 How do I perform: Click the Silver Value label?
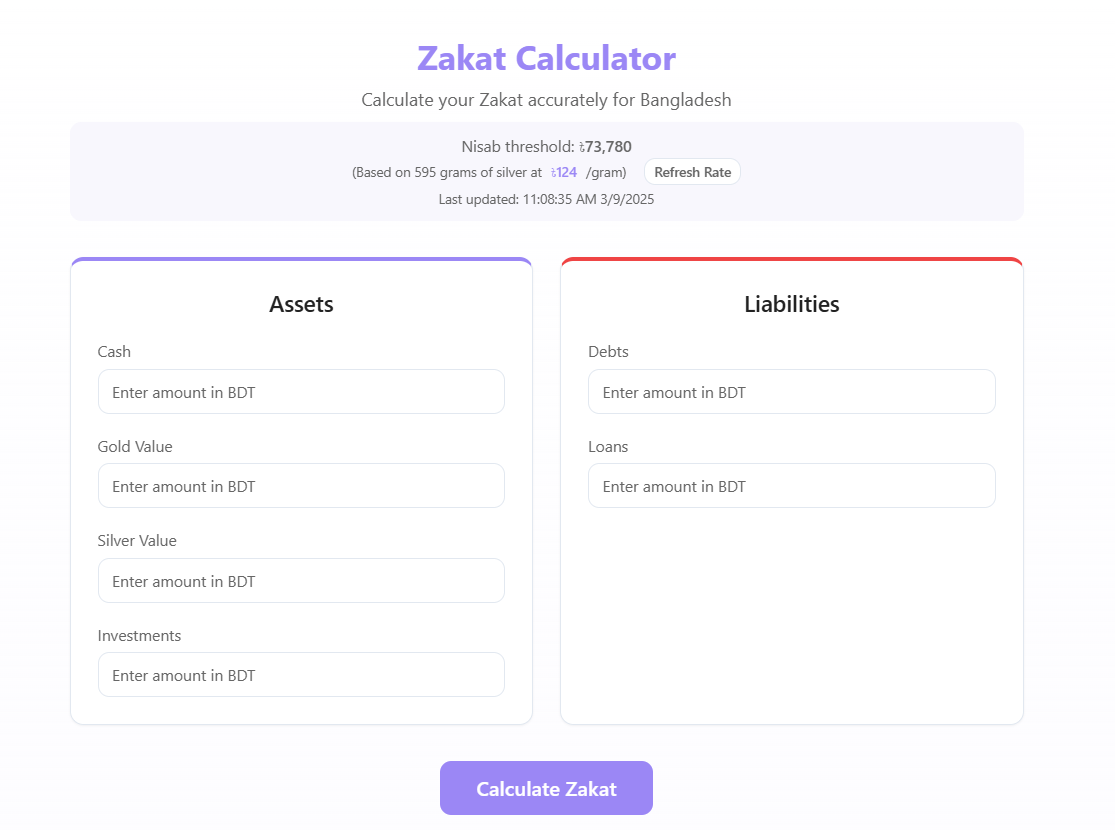(x=137, y=541)
